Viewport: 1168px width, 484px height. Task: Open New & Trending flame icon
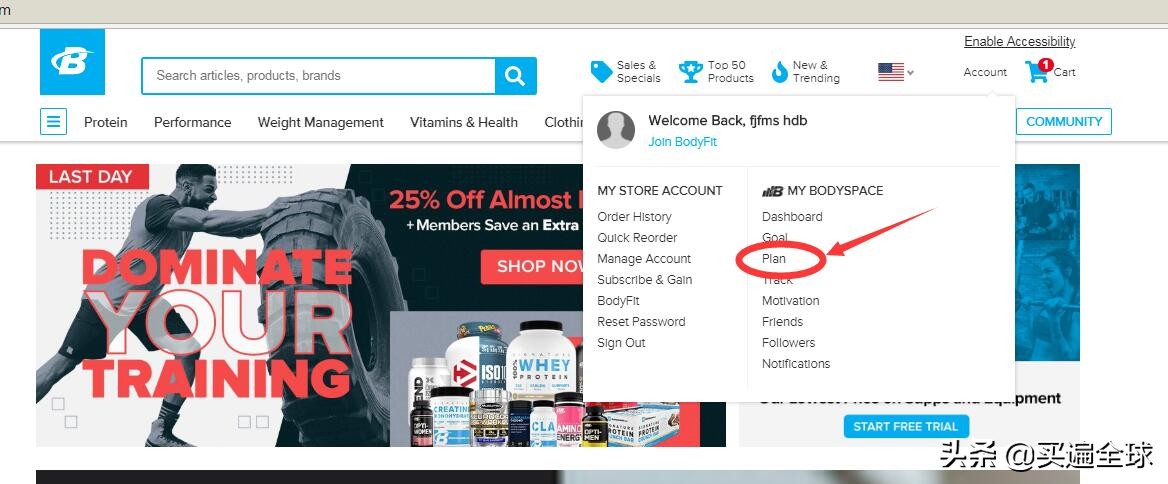pyautogui.click(x=779, y=72)
